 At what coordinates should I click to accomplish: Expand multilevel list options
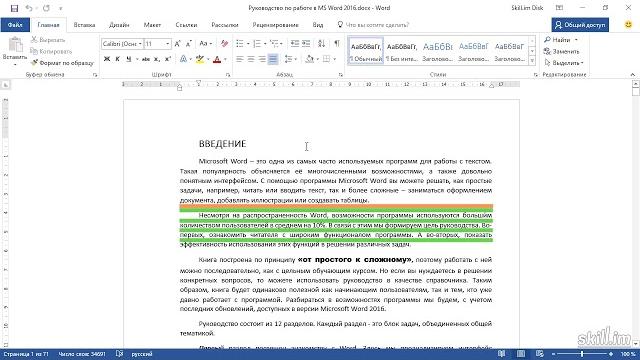[282, 44]
